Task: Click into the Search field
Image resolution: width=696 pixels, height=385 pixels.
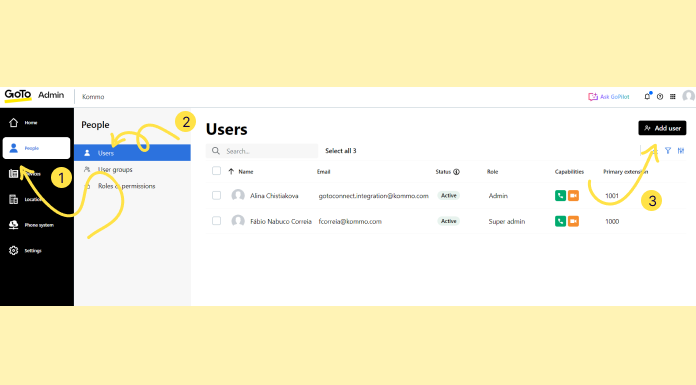Action: pyautogui.click(x=262, y=151)
